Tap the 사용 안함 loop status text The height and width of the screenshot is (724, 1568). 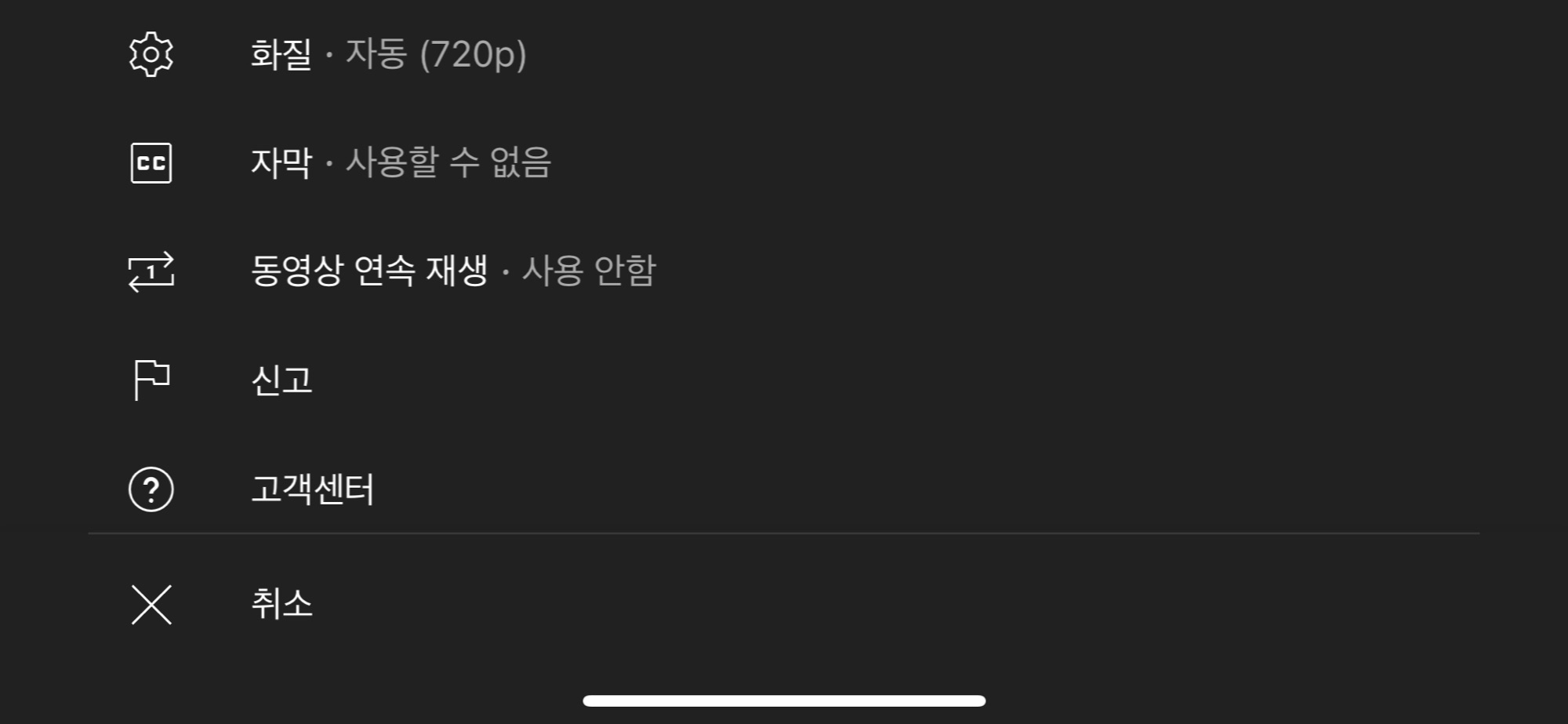588,271
